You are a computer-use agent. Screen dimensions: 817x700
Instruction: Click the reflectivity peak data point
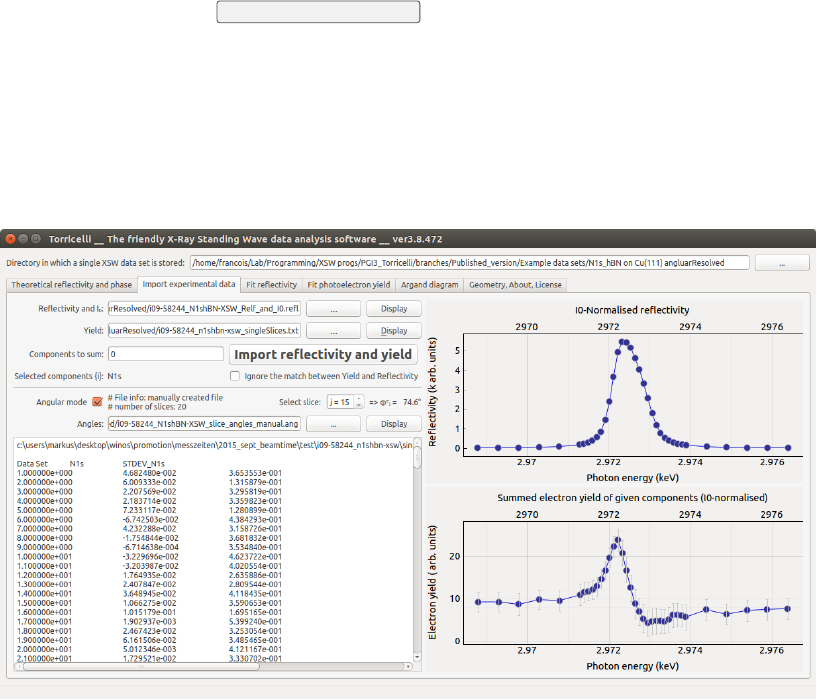pos(622,342)
